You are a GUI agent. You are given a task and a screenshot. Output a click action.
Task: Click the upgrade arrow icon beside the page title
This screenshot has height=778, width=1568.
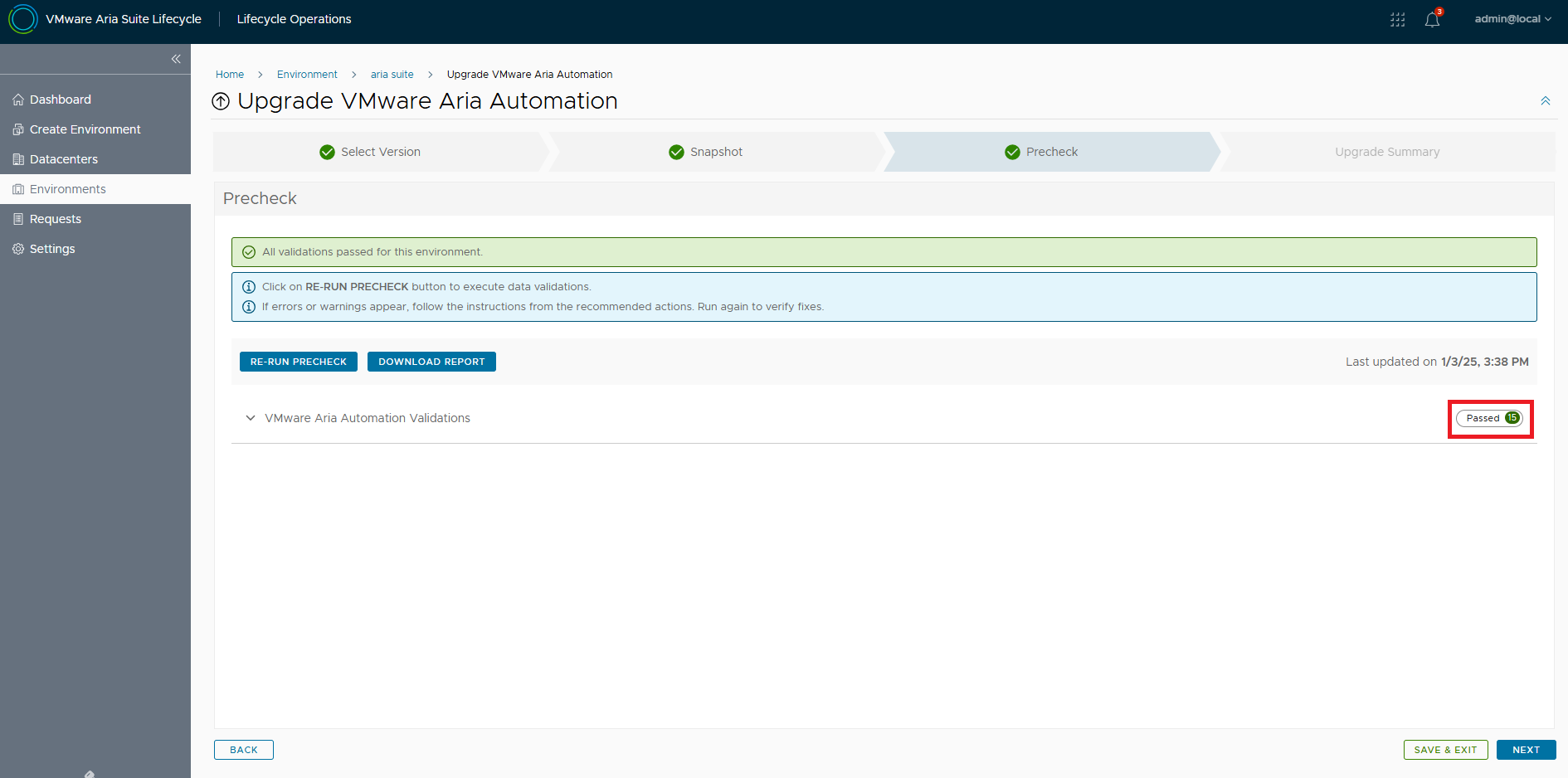(x=221, y=101)
